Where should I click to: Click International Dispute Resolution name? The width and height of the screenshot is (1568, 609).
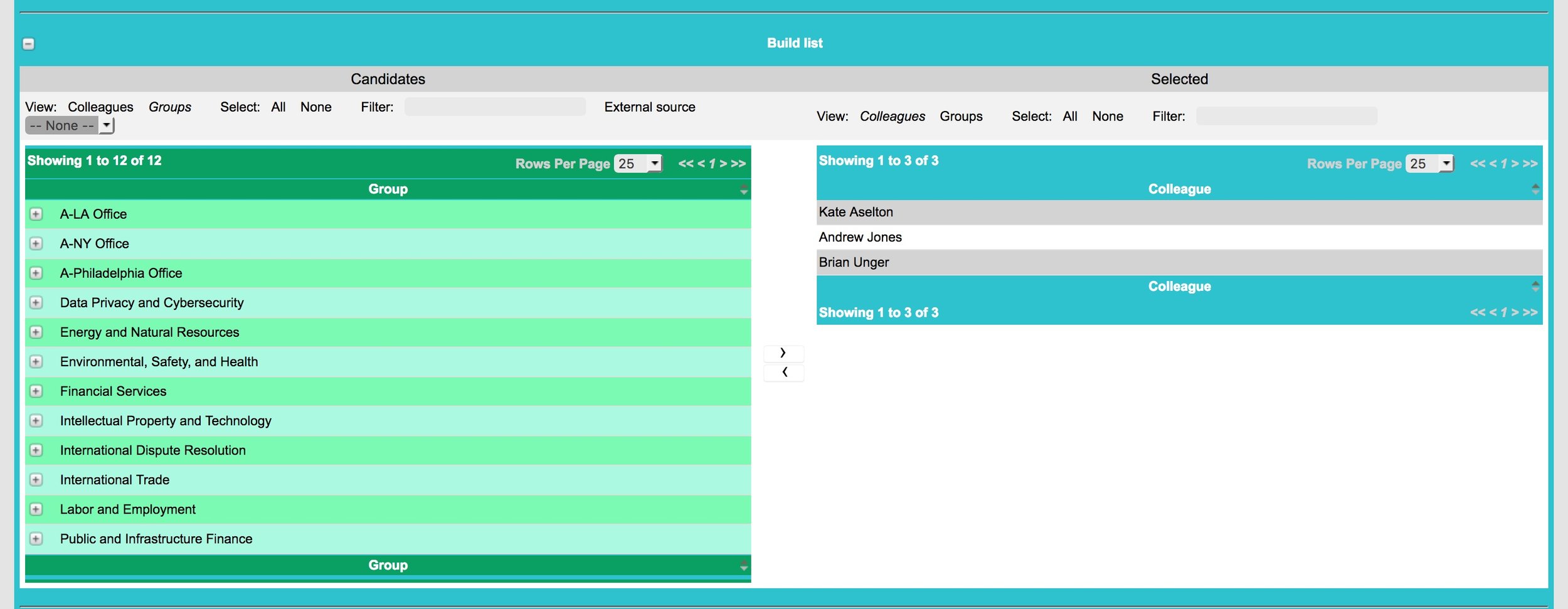pos(153,450)
